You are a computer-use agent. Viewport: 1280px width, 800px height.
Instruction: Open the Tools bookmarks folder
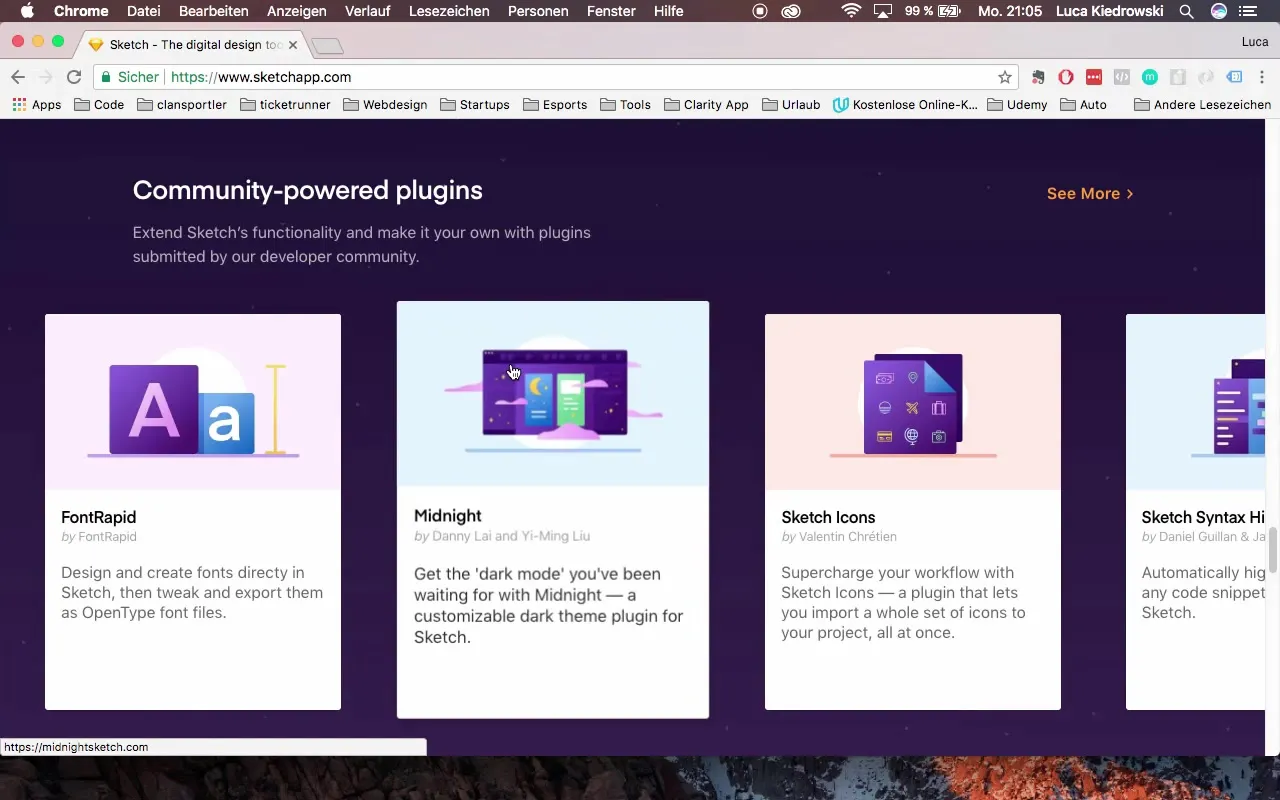(626, 104)
